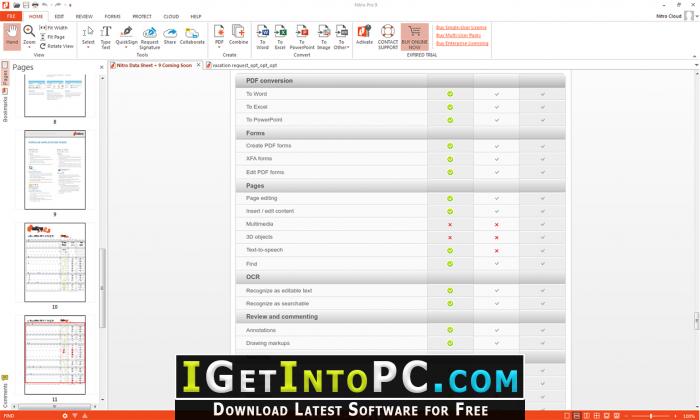Convert To Word
This screenshot has width=700, height=420.
(x=262, y=37)
